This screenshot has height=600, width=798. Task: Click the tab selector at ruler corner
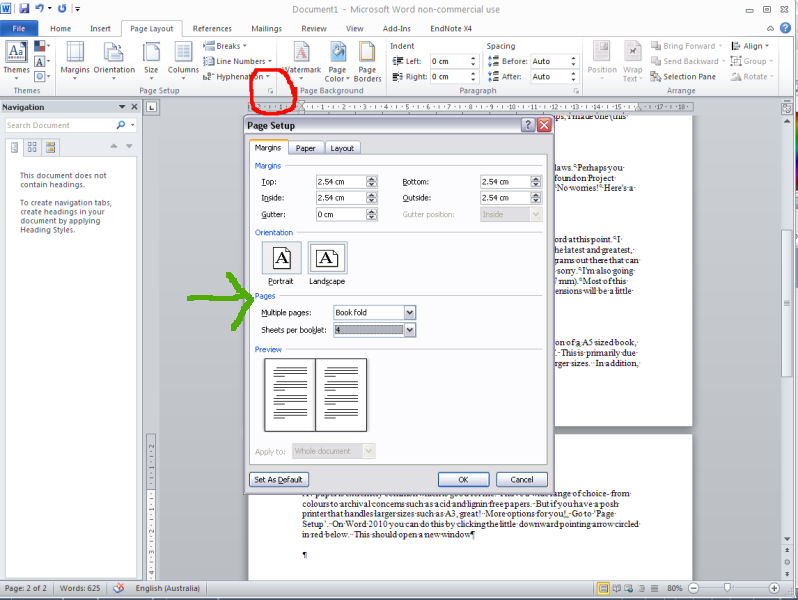(152, 107)
